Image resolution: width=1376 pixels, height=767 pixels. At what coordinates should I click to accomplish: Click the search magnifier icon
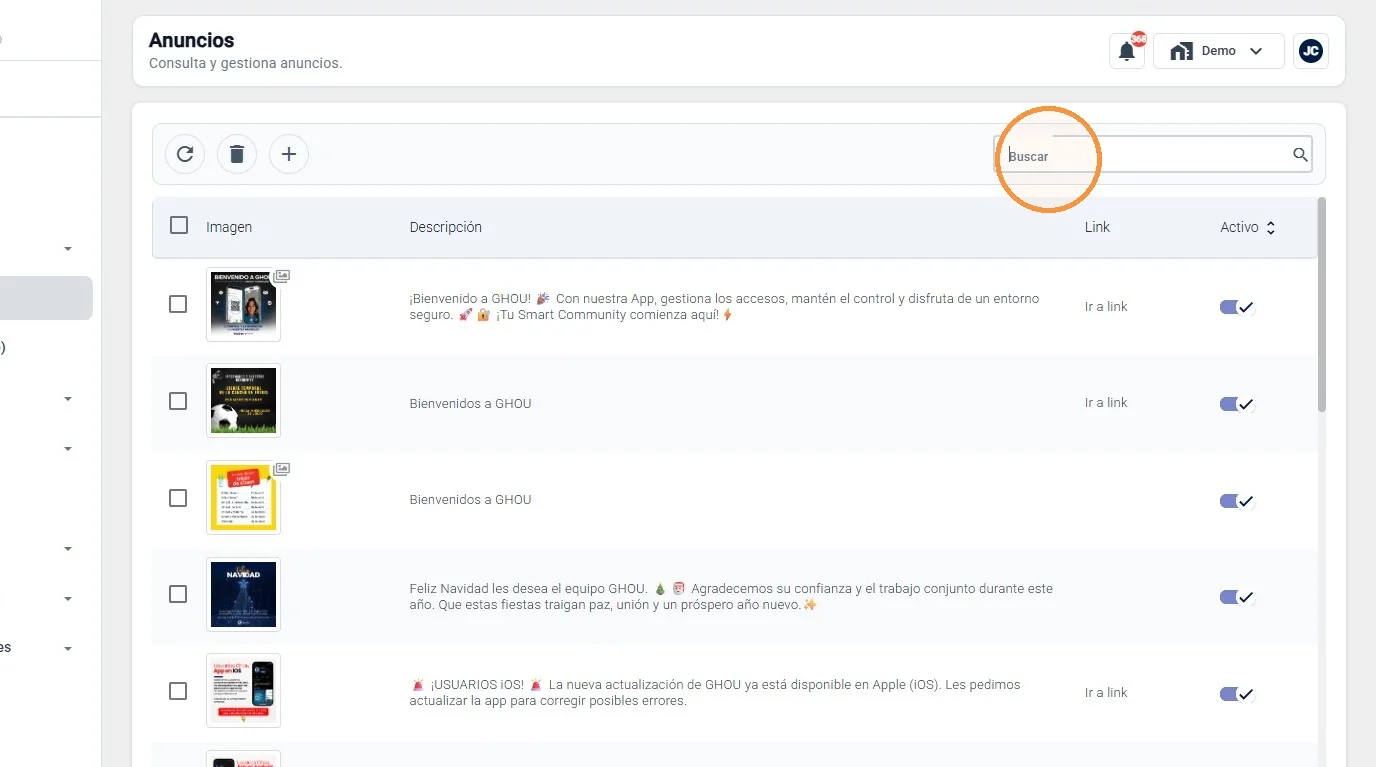[x=1300, y=155]
